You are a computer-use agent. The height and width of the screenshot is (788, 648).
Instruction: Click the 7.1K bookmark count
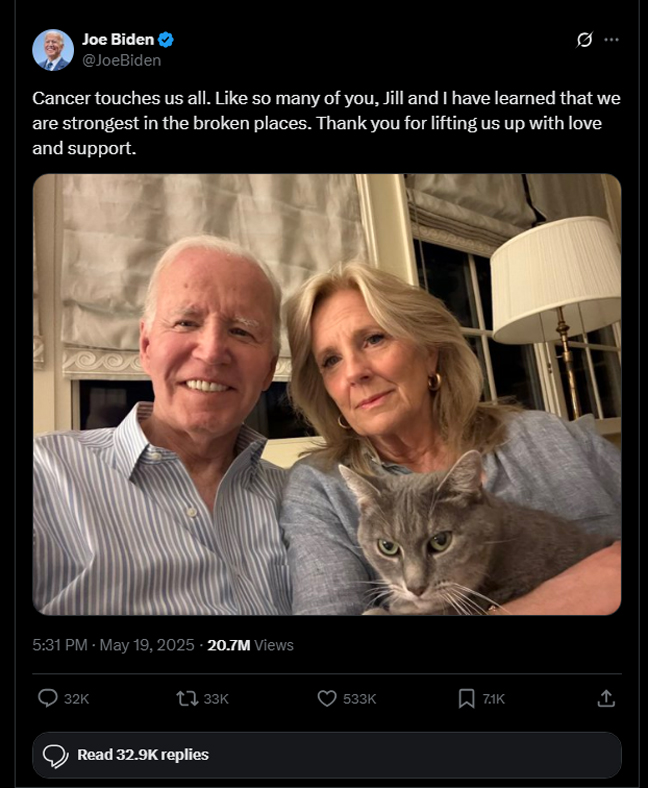494,699
